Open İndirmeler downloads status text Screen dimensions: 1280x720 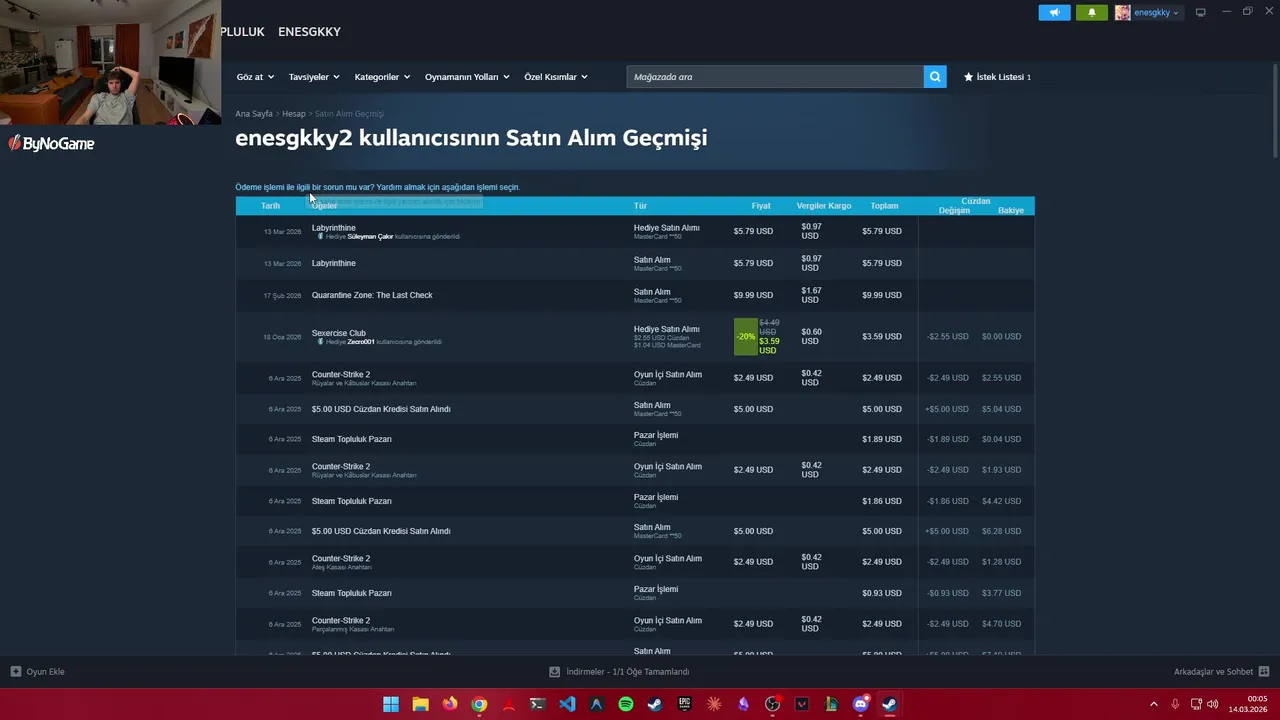(627, 672)
